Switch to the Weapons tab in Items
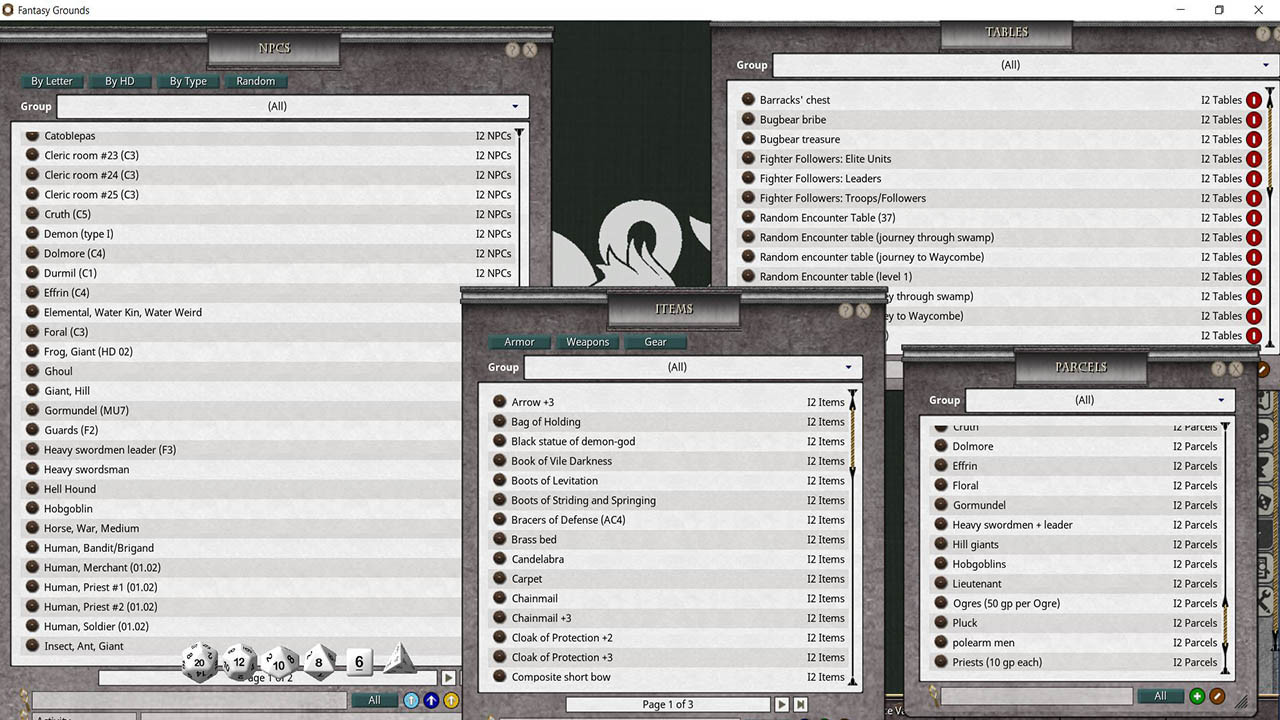 pos(587,342)
